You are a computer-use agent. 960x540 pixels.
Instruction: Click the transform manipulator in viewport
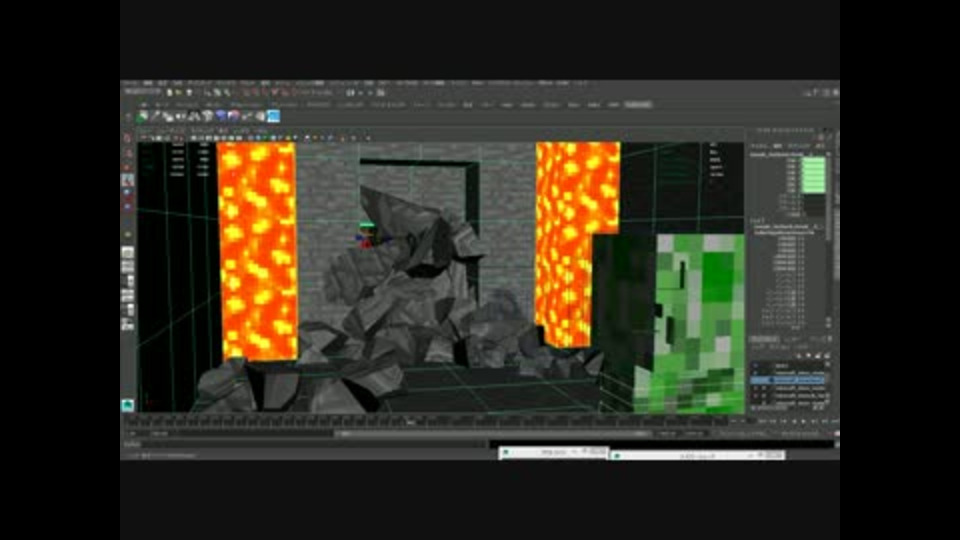click(367, 236)
